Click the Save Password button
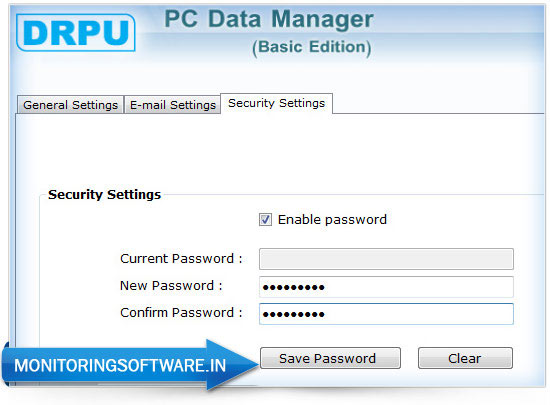This screenshot has width=550, height=405. pos(330,358)
